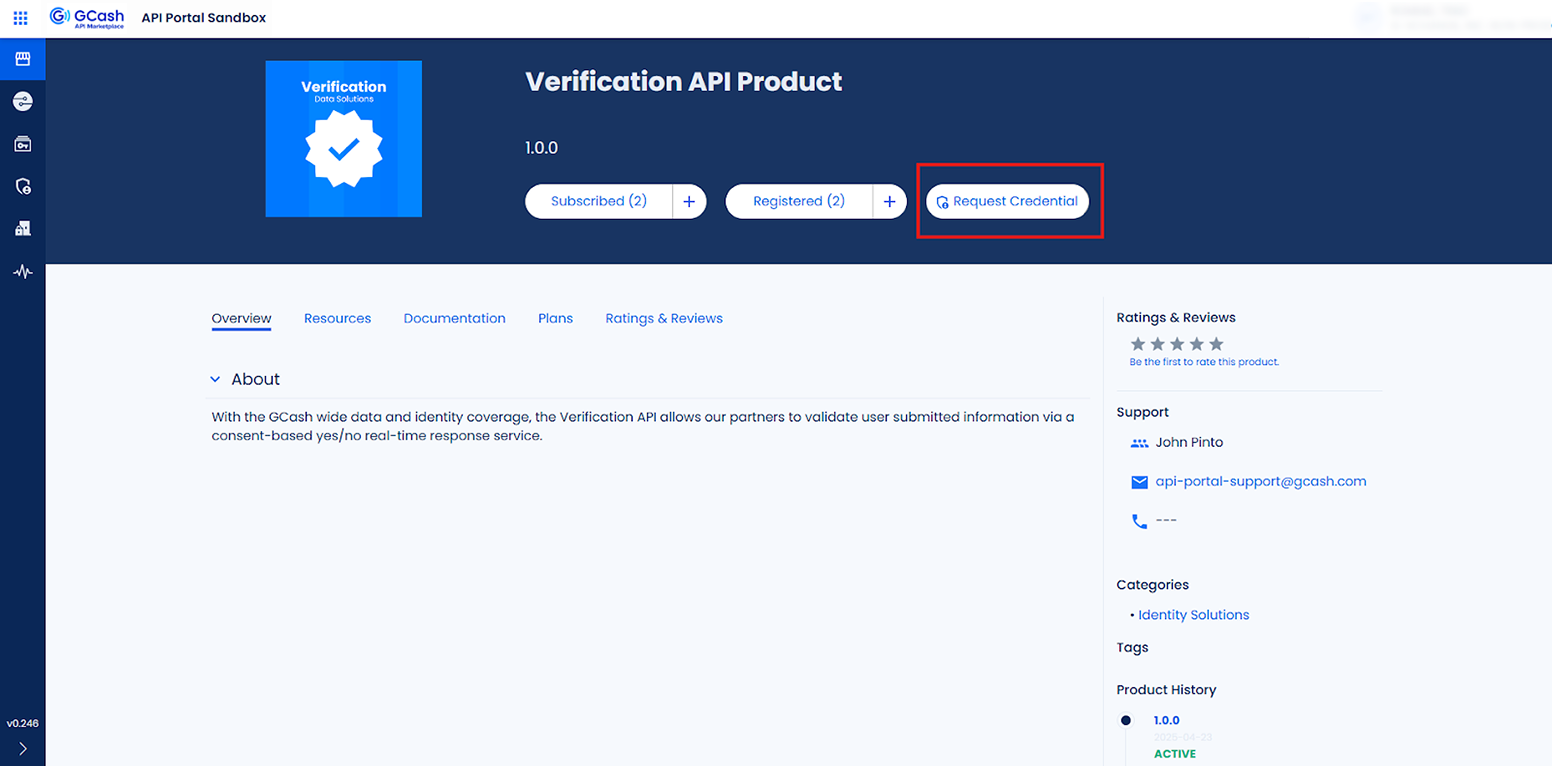Click the Verification API Product heading
Screen dimensions: 1552x767
[684, 81]
